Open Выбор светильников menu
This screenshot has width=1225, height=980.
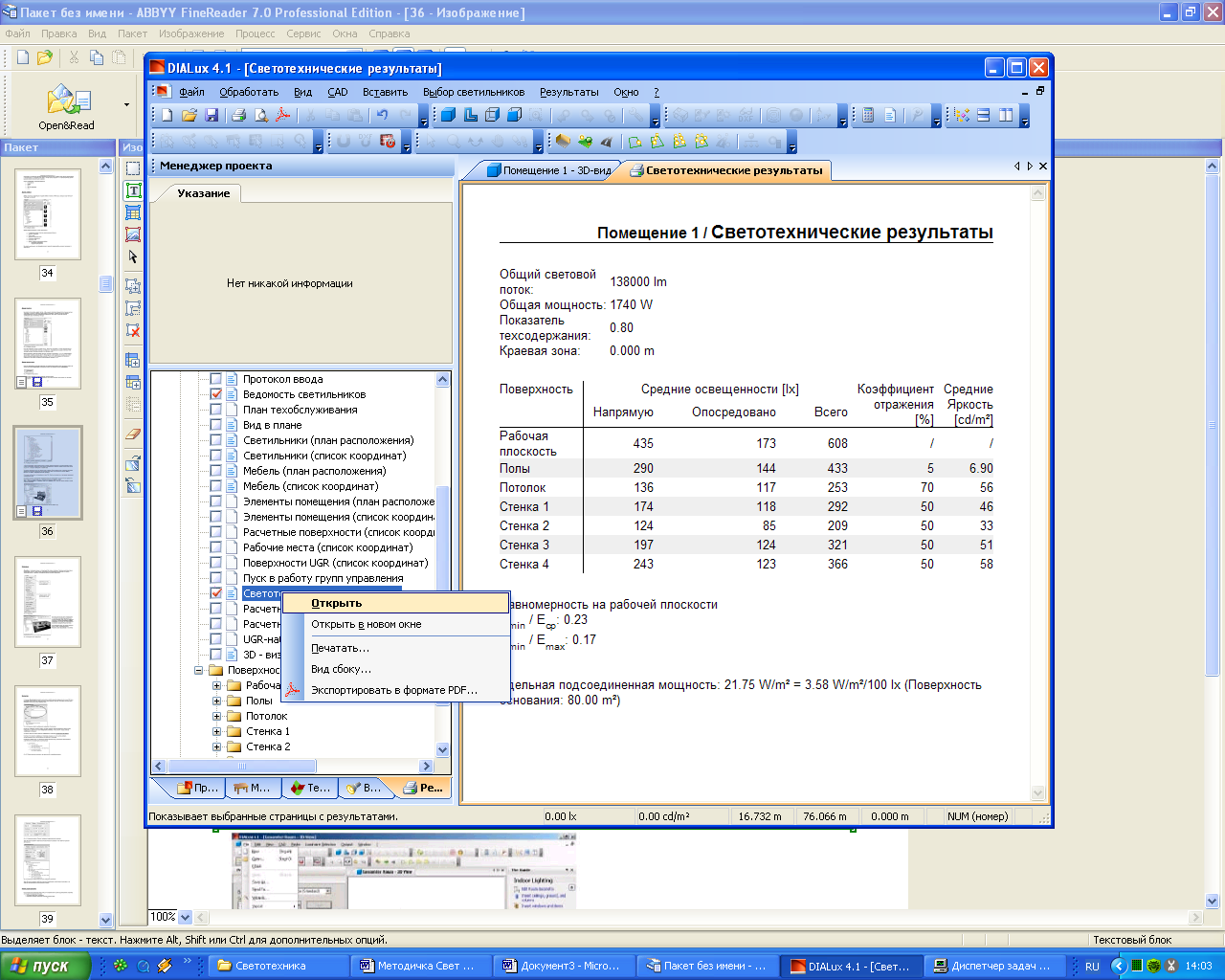474,92
